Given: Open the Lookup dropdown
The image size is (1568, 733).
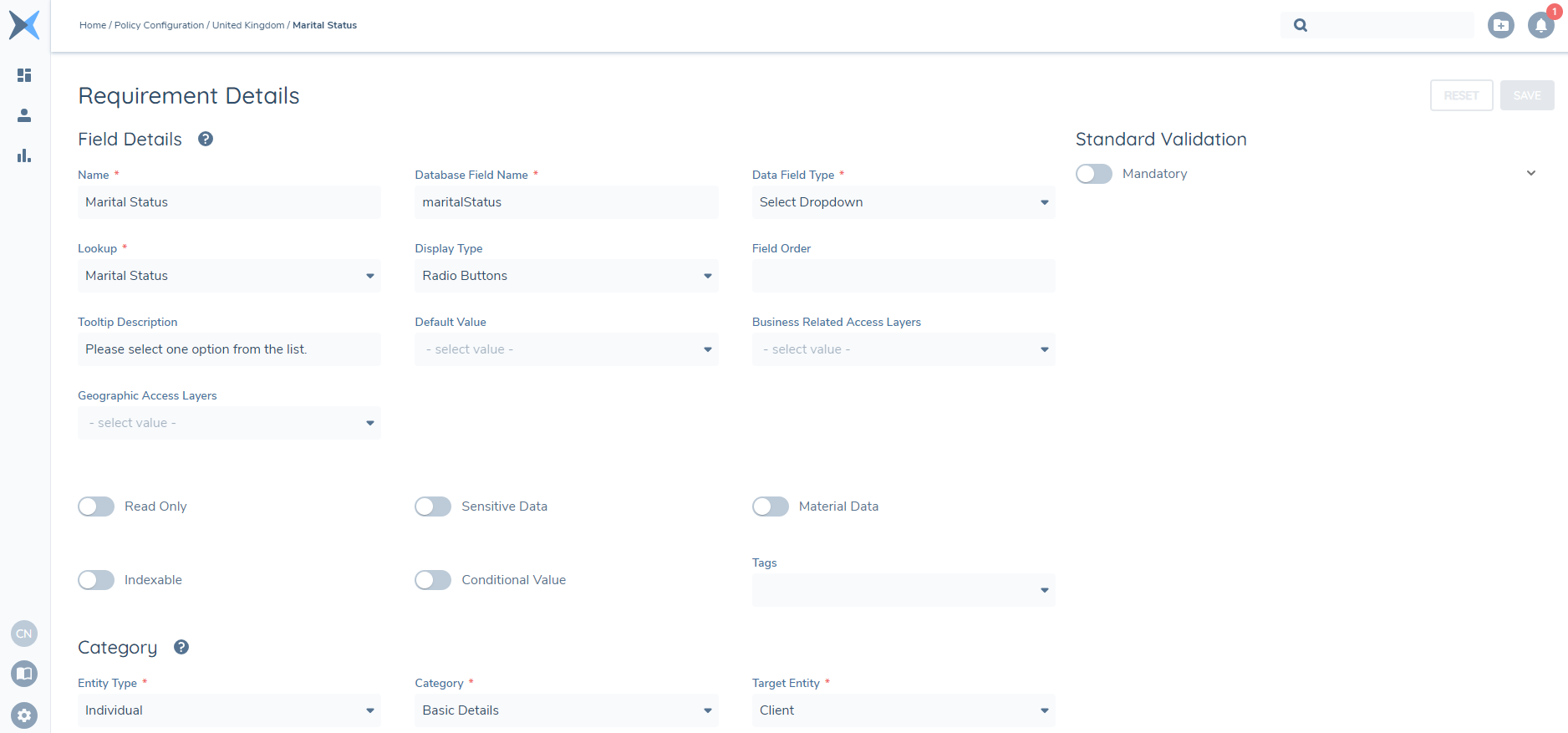Looking at the screenshot, I should point(229,276).
